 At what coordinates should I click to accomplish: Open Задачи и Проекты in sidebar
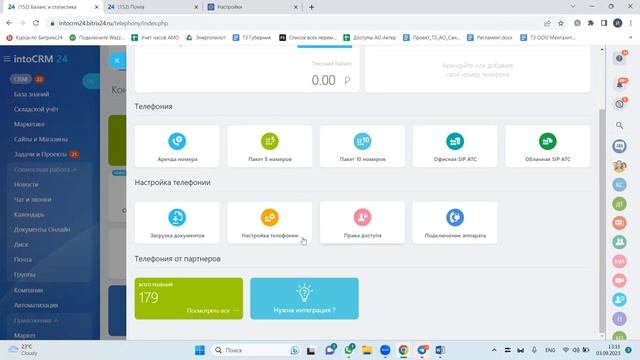(x=40, y=154)
